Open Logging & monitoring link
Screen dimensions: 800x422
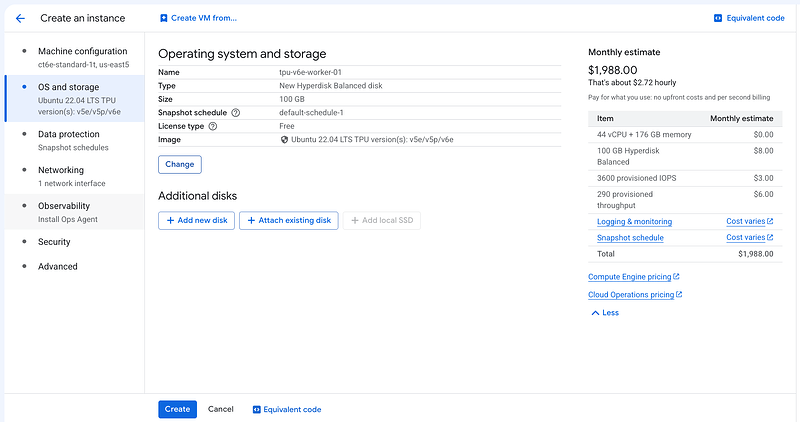(x=634, y=221)
